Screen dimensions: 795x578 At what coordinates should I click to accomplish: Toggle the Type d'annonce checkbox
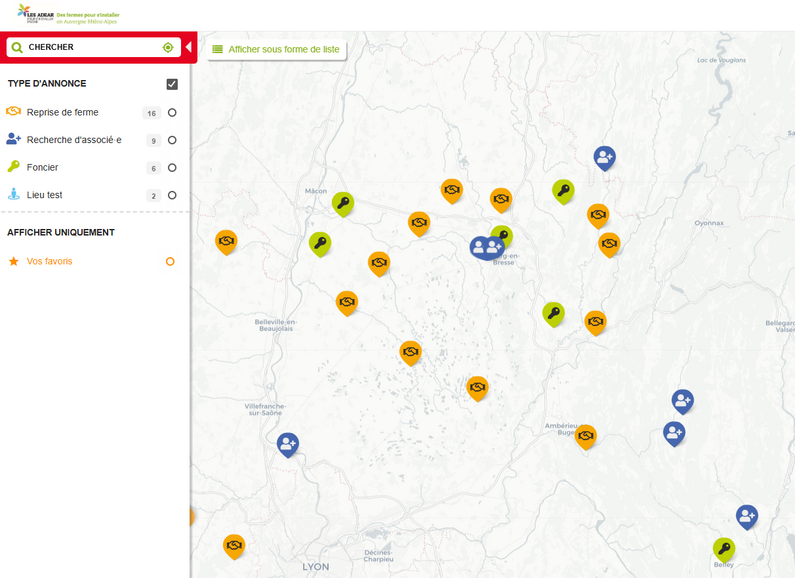pyautogui.click(x=172, y=84)
